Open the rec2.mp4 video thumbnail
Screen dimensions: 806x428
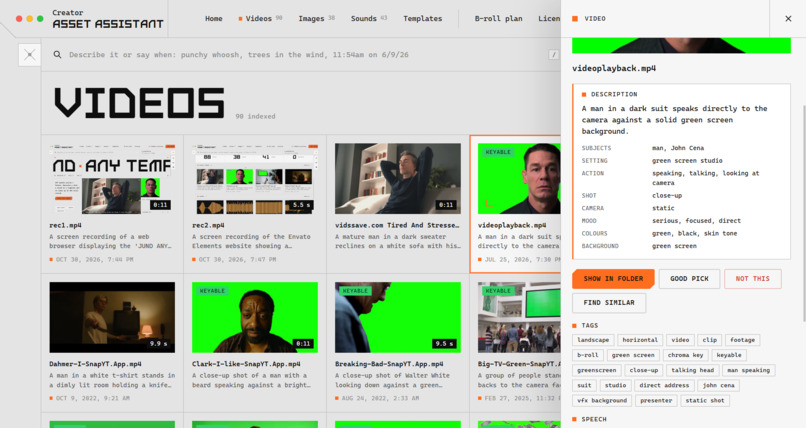coord(254,178)
